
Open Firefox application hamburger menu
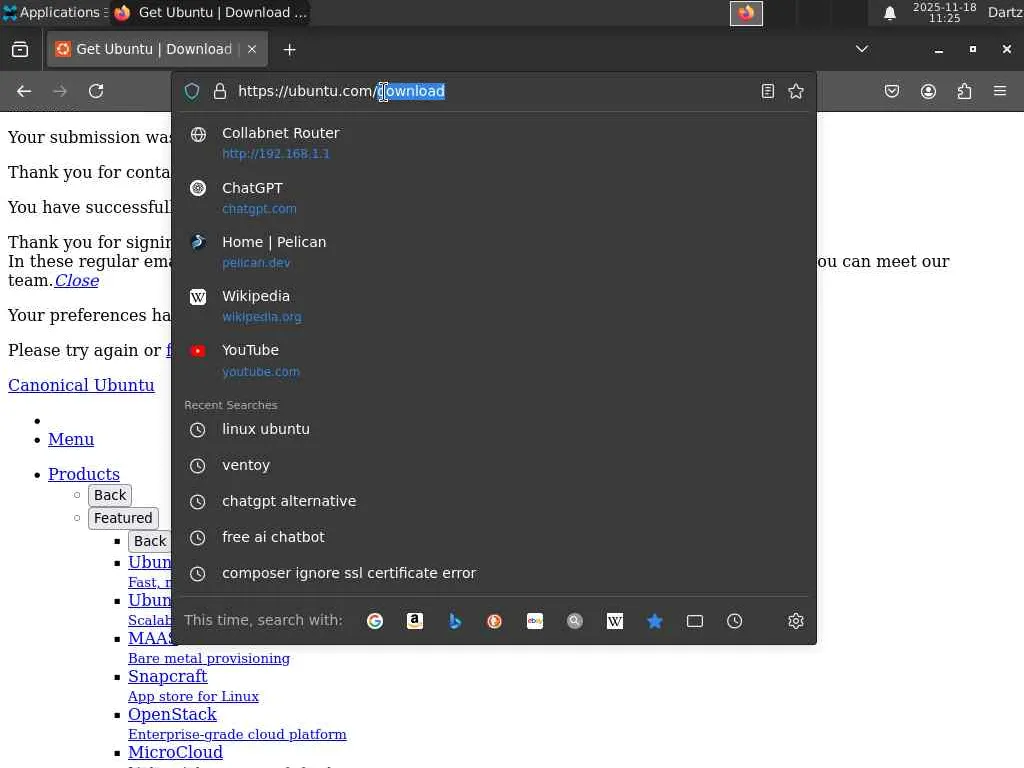pos(1000,91)
